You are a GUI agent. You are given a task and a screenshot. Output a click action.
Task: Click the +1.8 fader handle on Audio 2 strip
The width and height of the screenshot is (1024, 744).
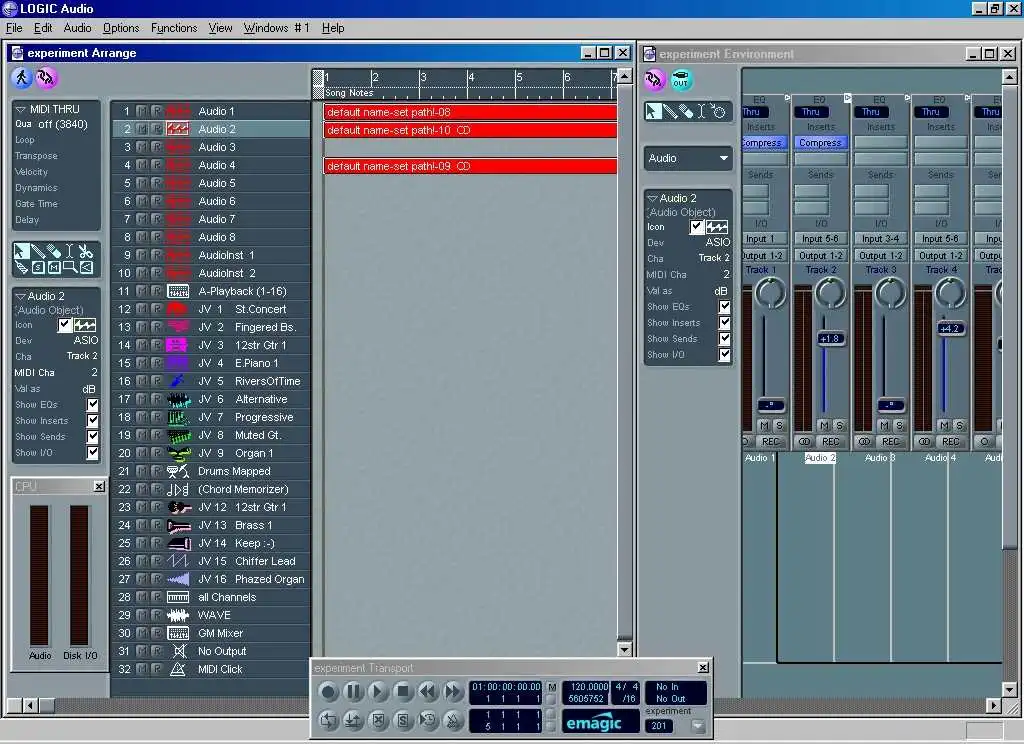[830, 338]
